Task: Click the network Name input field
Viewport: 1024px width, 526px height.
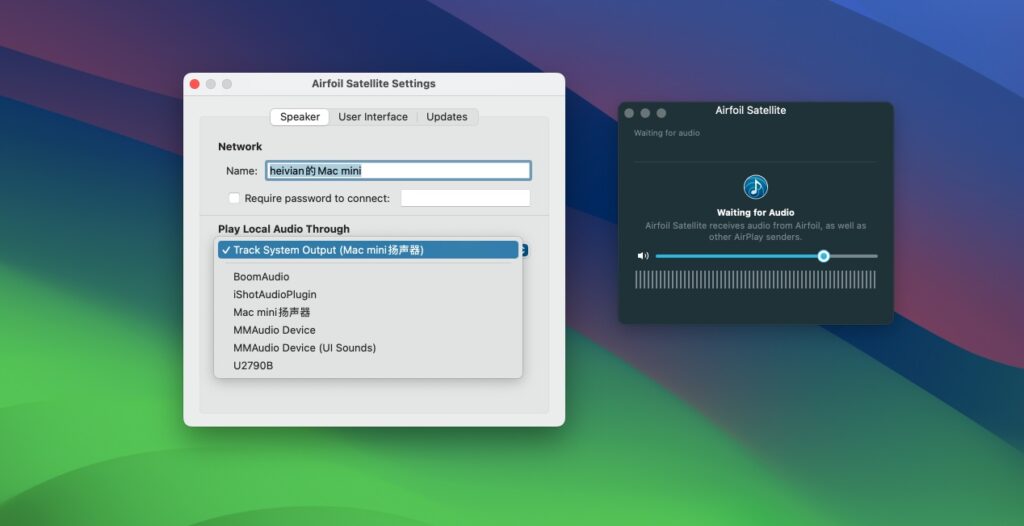Action: click(398, 171)
